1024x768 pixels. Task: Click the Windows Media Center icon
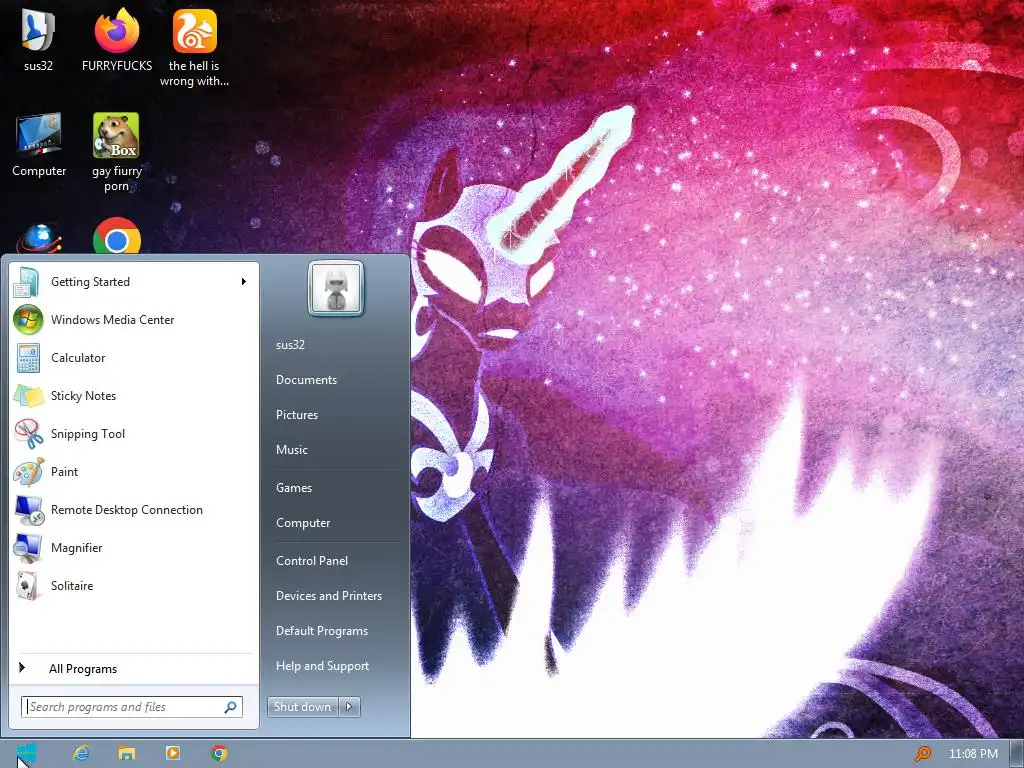tap(28, 319)
